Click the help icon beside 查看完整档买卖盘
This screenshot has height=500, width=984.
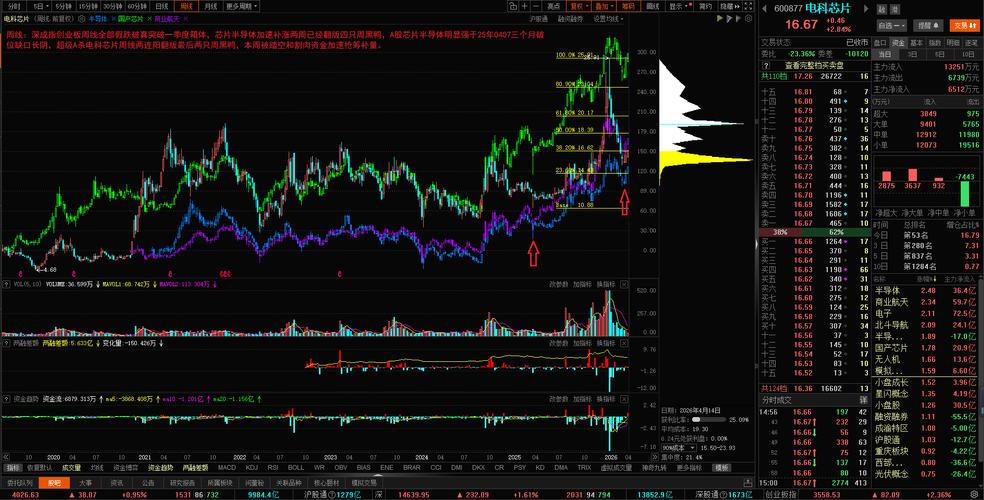coord(766,65)
